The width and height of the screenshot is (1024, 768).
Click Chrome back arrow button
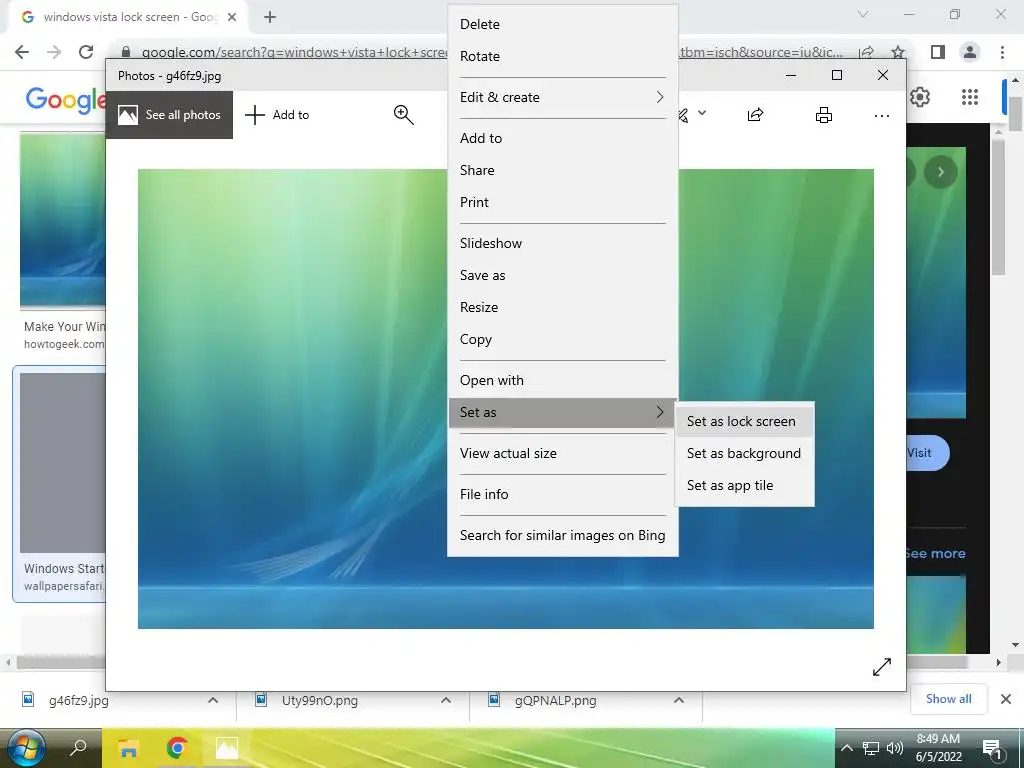coord(22,52)
